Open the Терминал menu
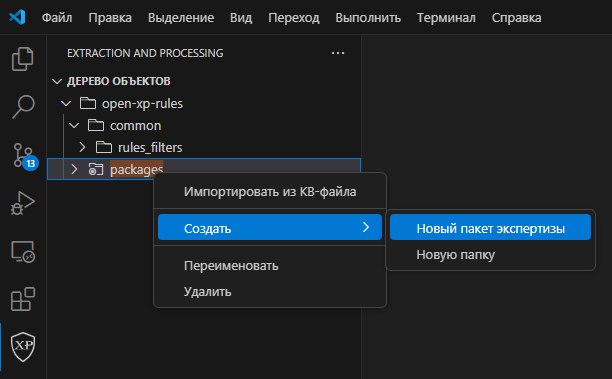 [446, 18]
